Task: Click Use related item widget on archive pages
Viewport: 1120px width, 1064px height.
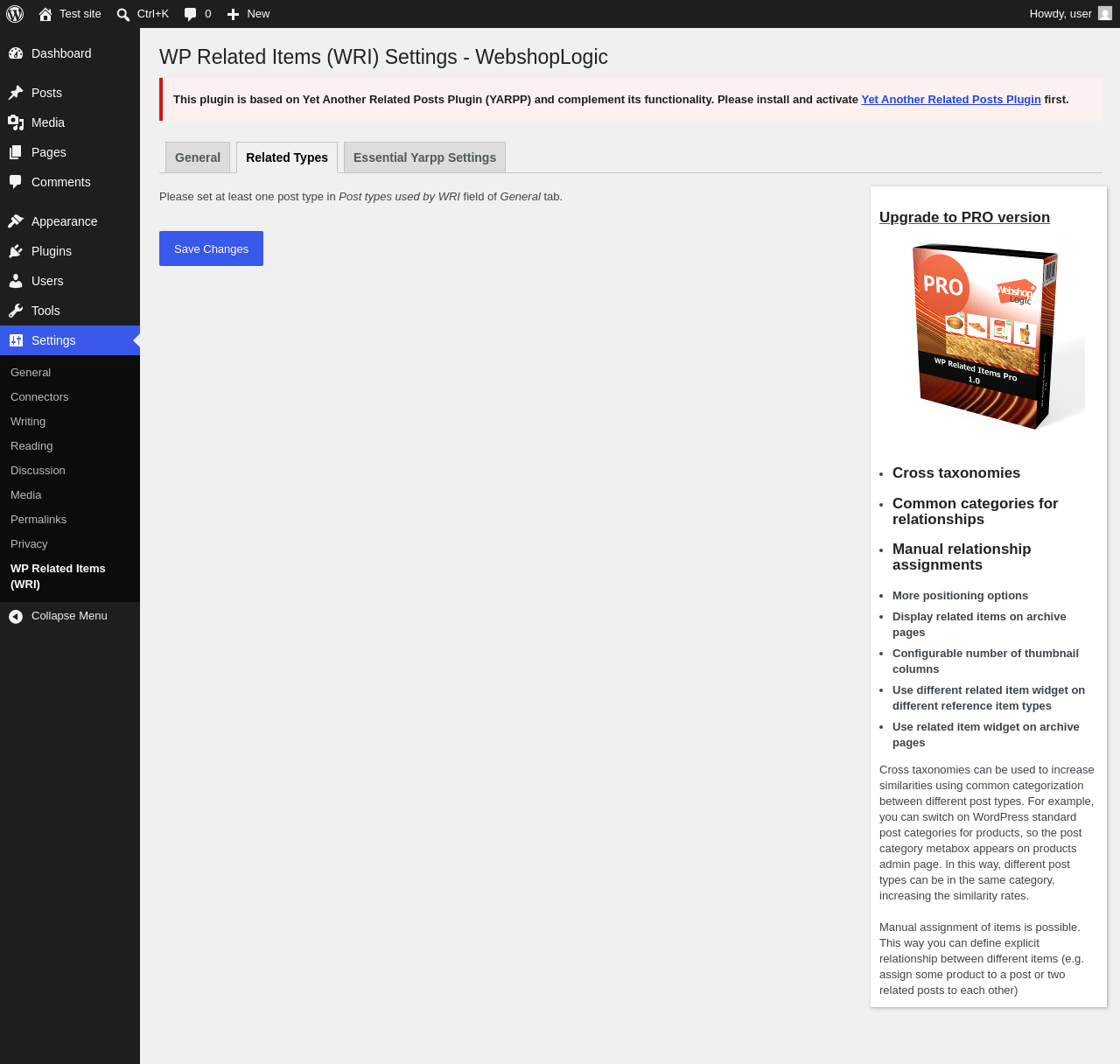Action: point(986,735)
